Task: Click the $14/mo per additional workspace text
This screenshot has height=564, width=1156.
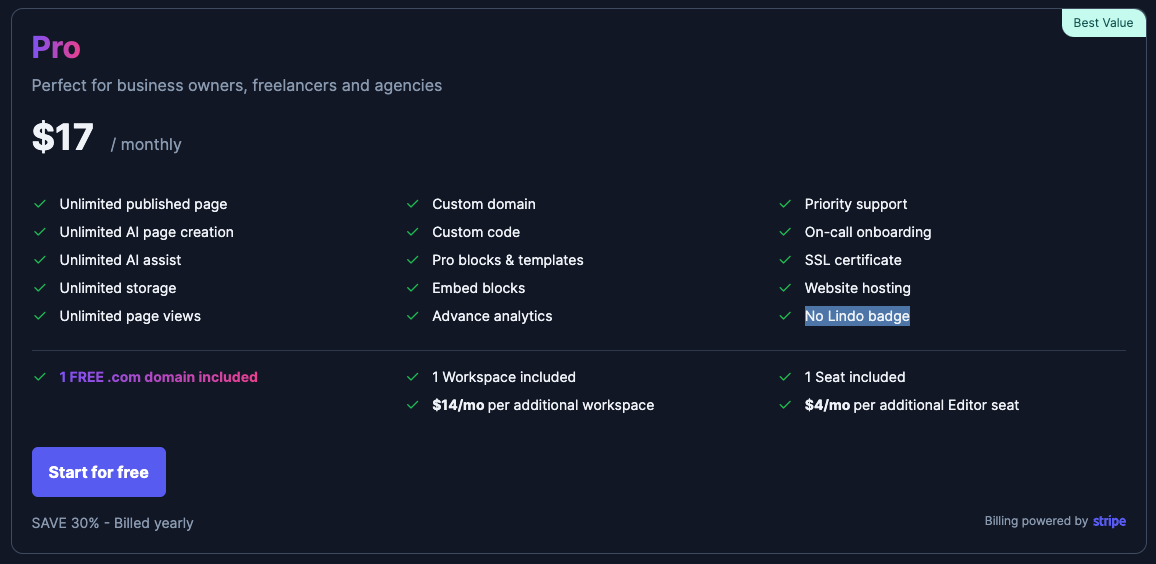Action: [543, 405]
